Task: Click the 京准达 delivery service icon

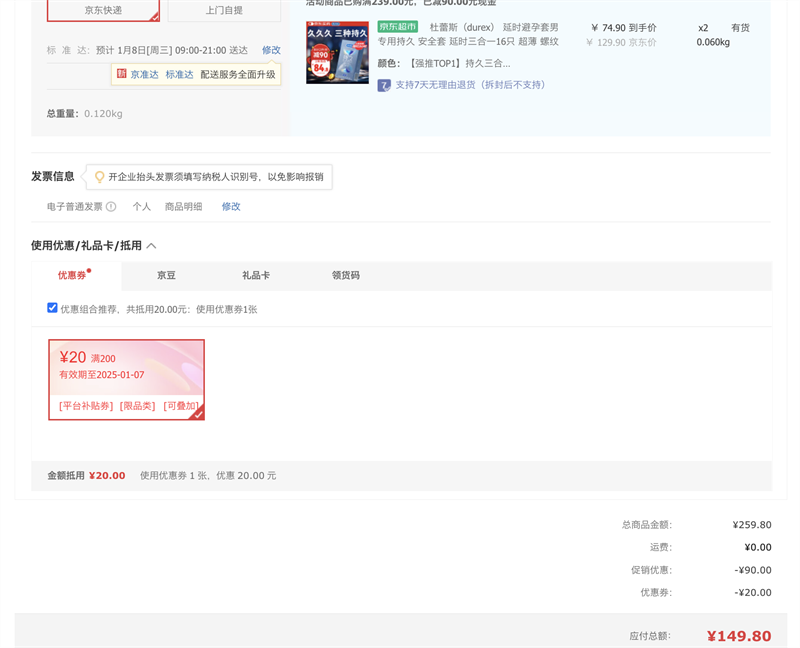Action: (122, 74)
